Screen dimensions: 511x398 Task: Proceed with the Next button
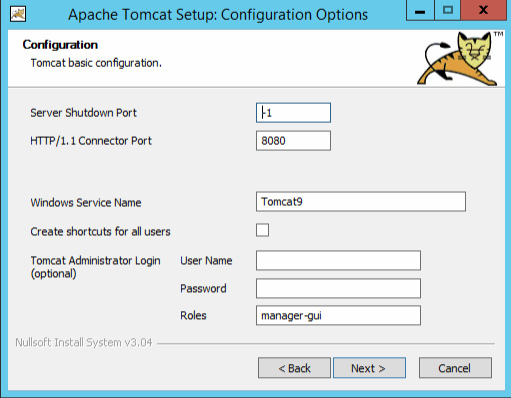pos(369,368)
